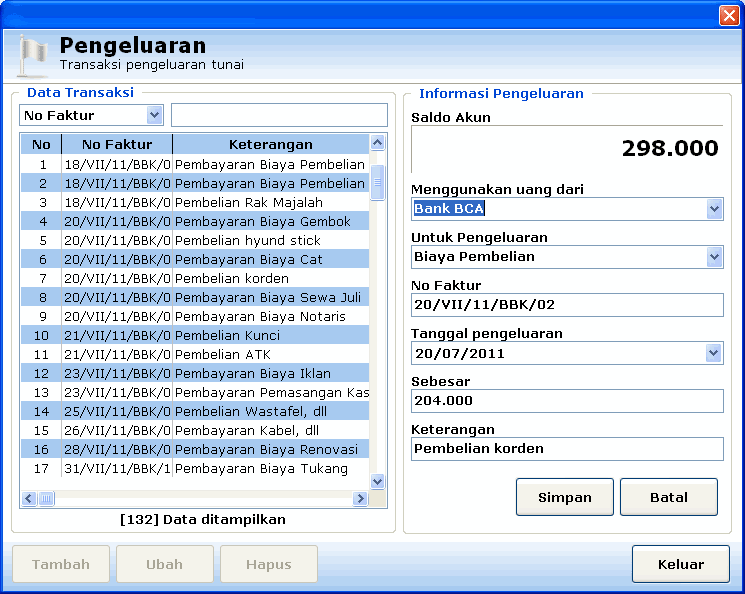
Task: Select row 2 Pembayaran Biaya Pembelian
Action: [x=195, y=183]
